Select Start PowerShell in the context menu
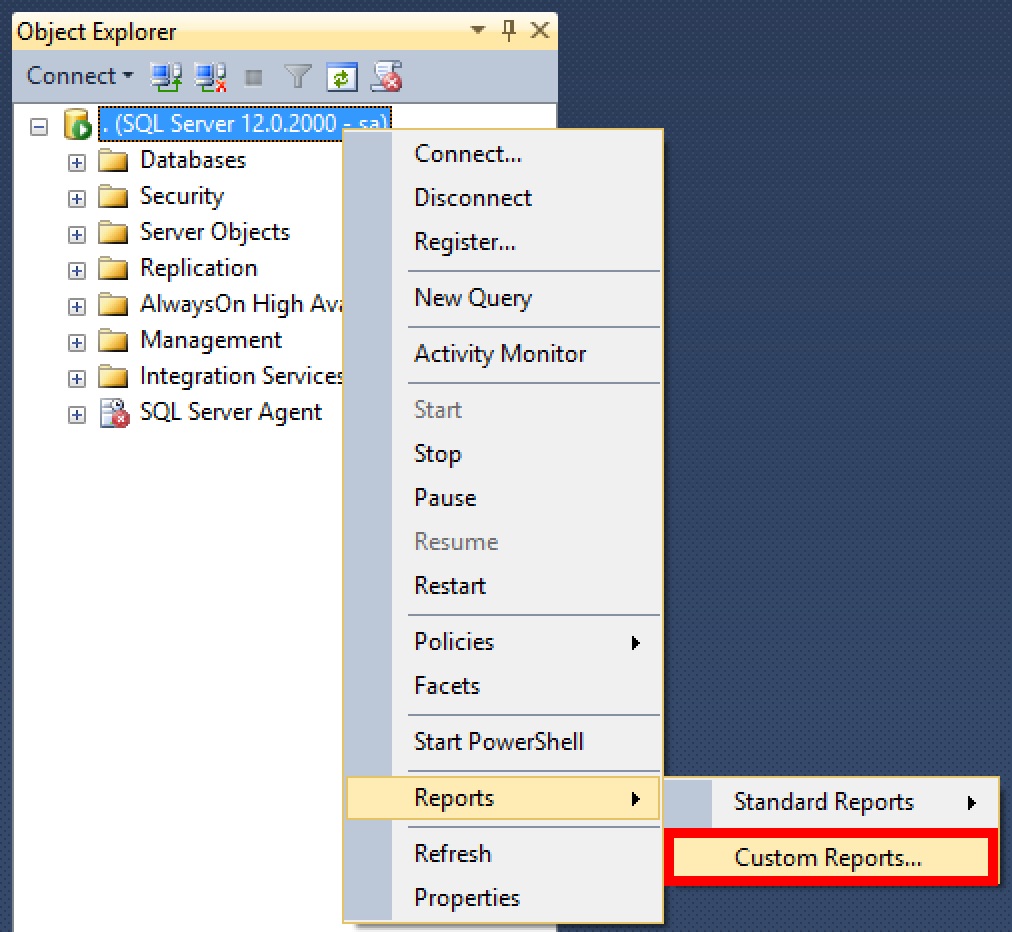 [x=503, y=742]
